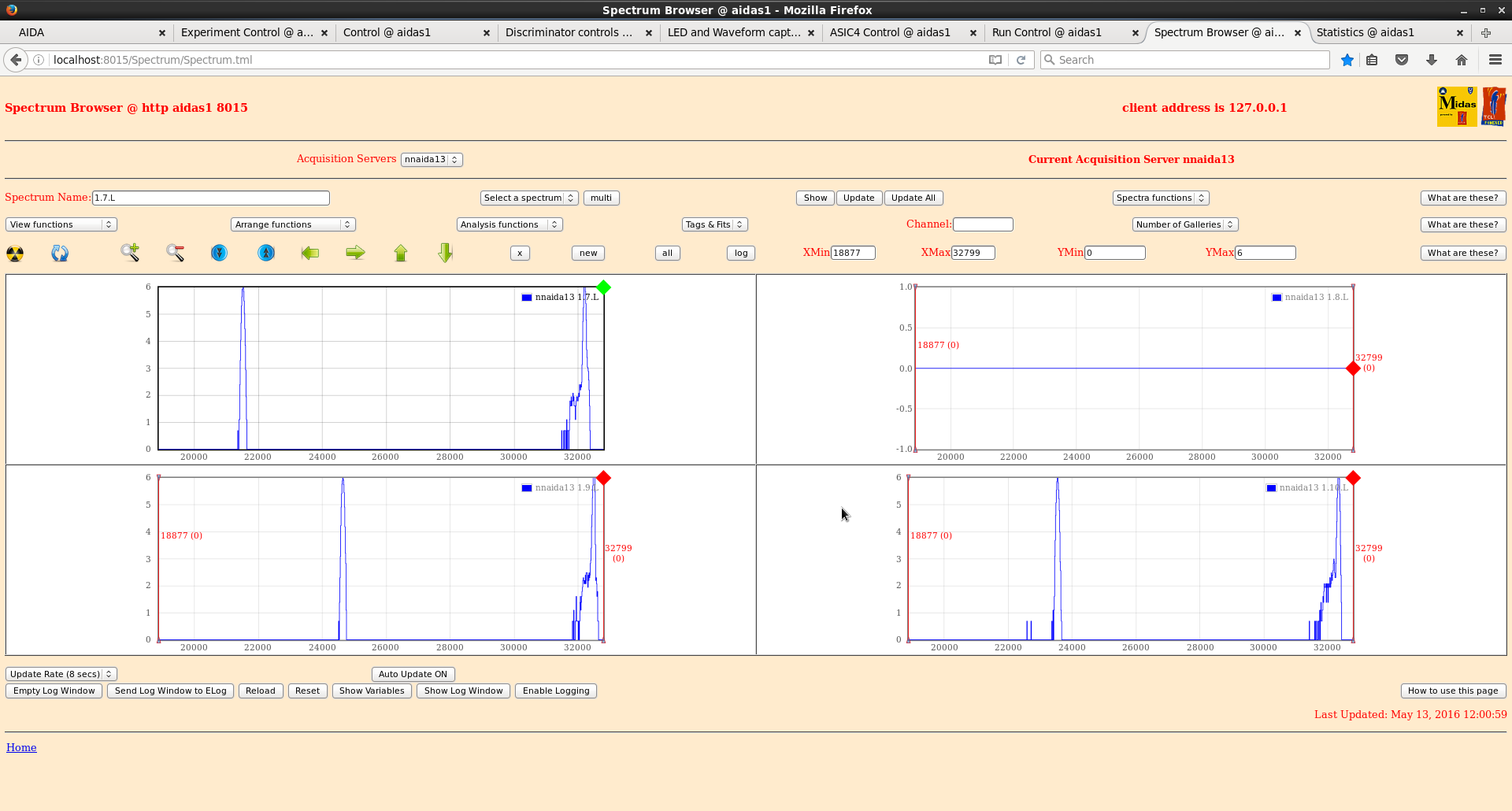Click the Firefox Search box

tap(1185, 60)
